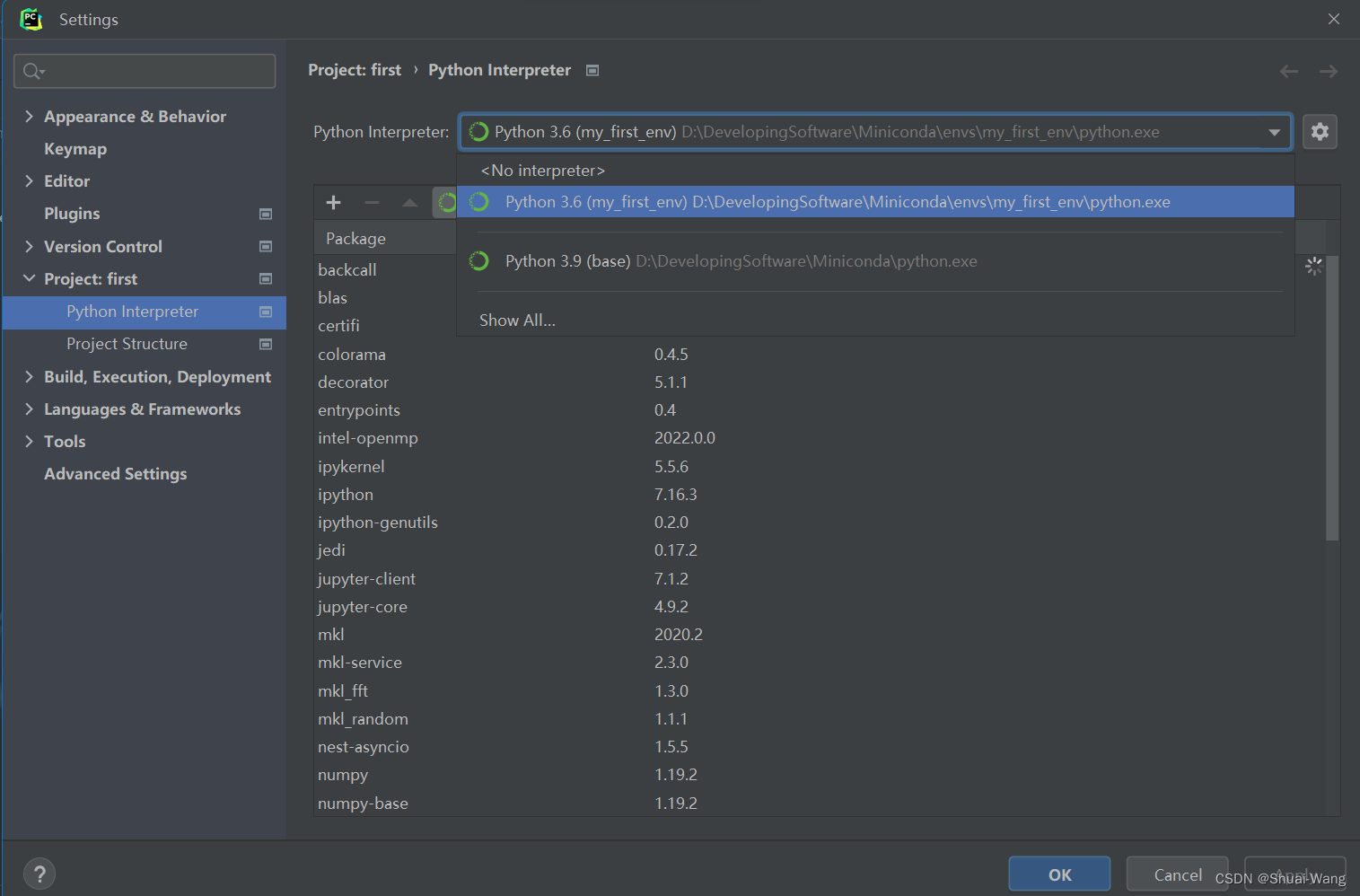
Task: Click the back navigation arrow
Action: click(1289, 71)
